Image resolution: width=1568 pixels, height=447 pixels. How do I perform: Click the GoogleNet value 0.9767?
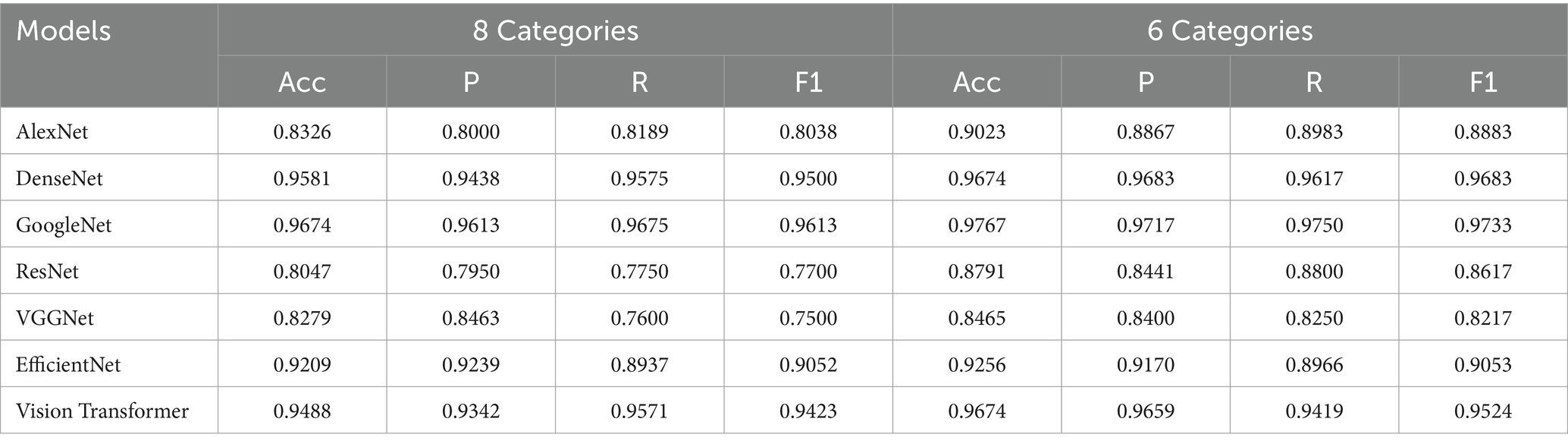click(977, 225)
